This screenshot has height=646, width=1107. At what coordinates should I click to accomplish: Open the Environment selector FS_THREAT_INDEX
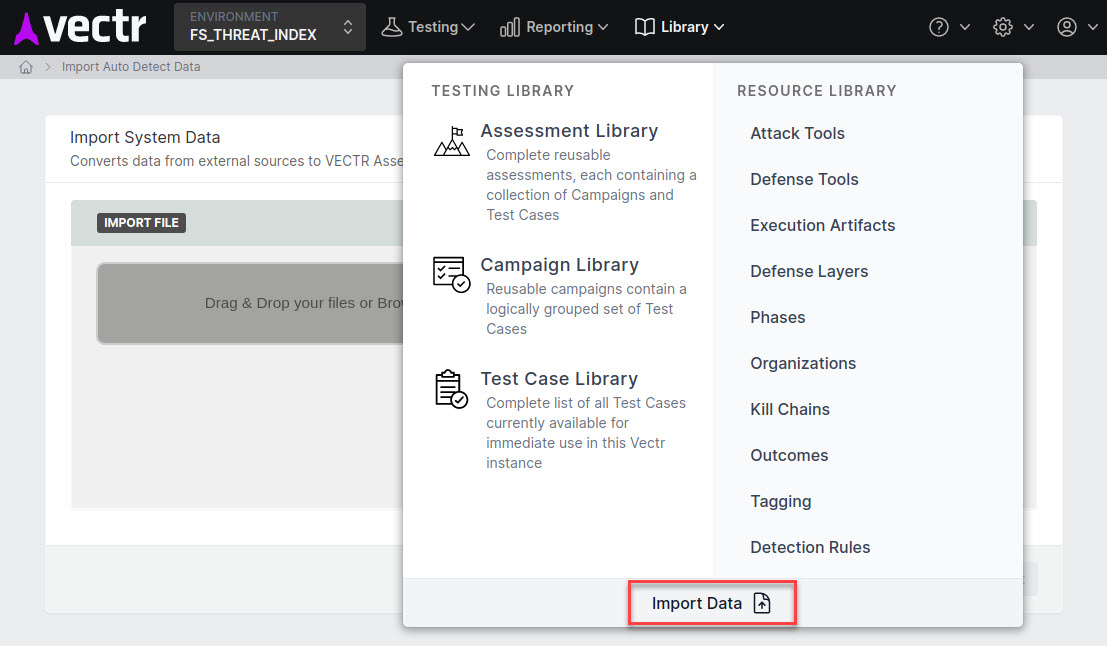point(270,27)
